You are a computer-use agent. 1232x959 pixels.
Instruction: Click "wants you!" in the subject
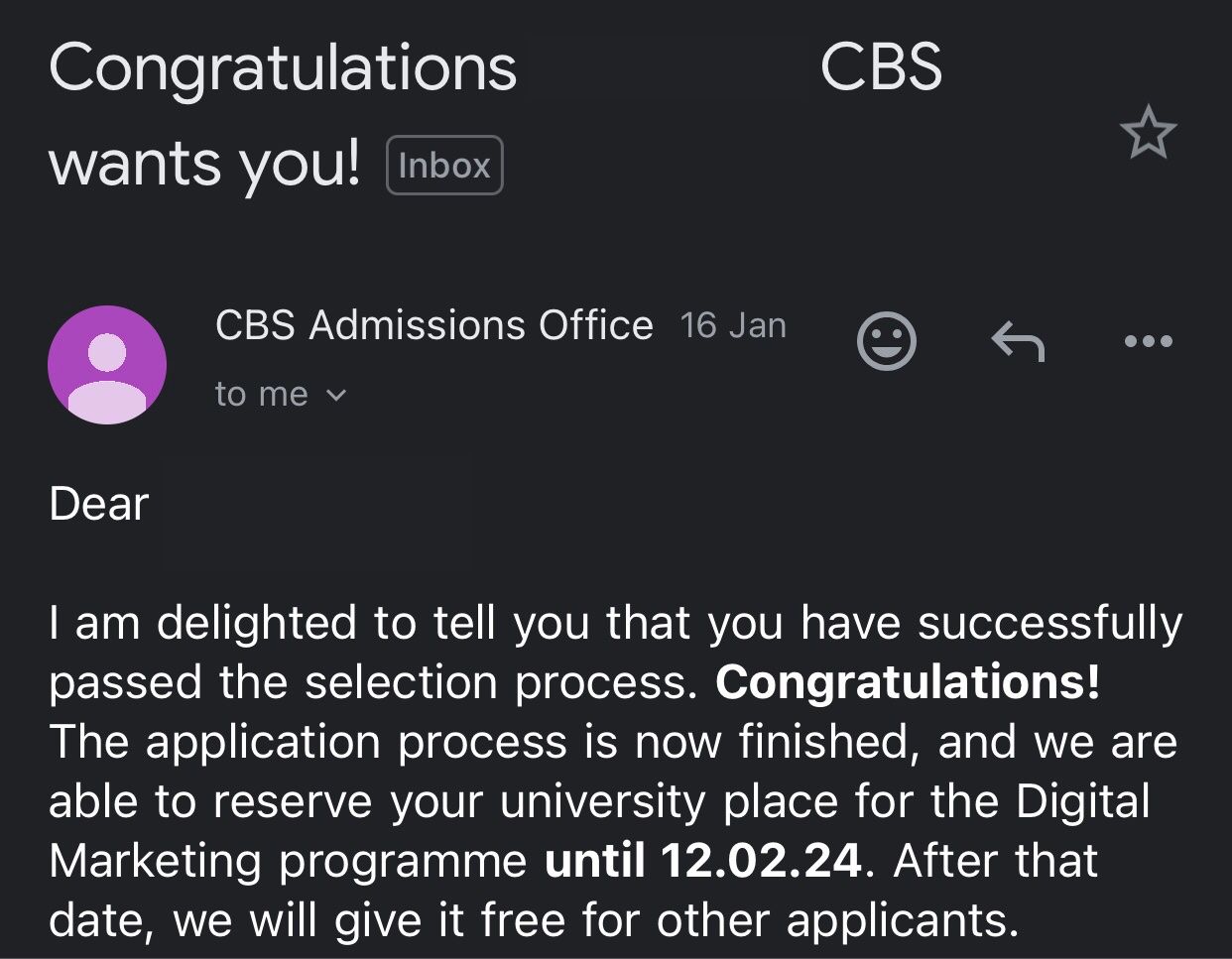tap(205, 163)
